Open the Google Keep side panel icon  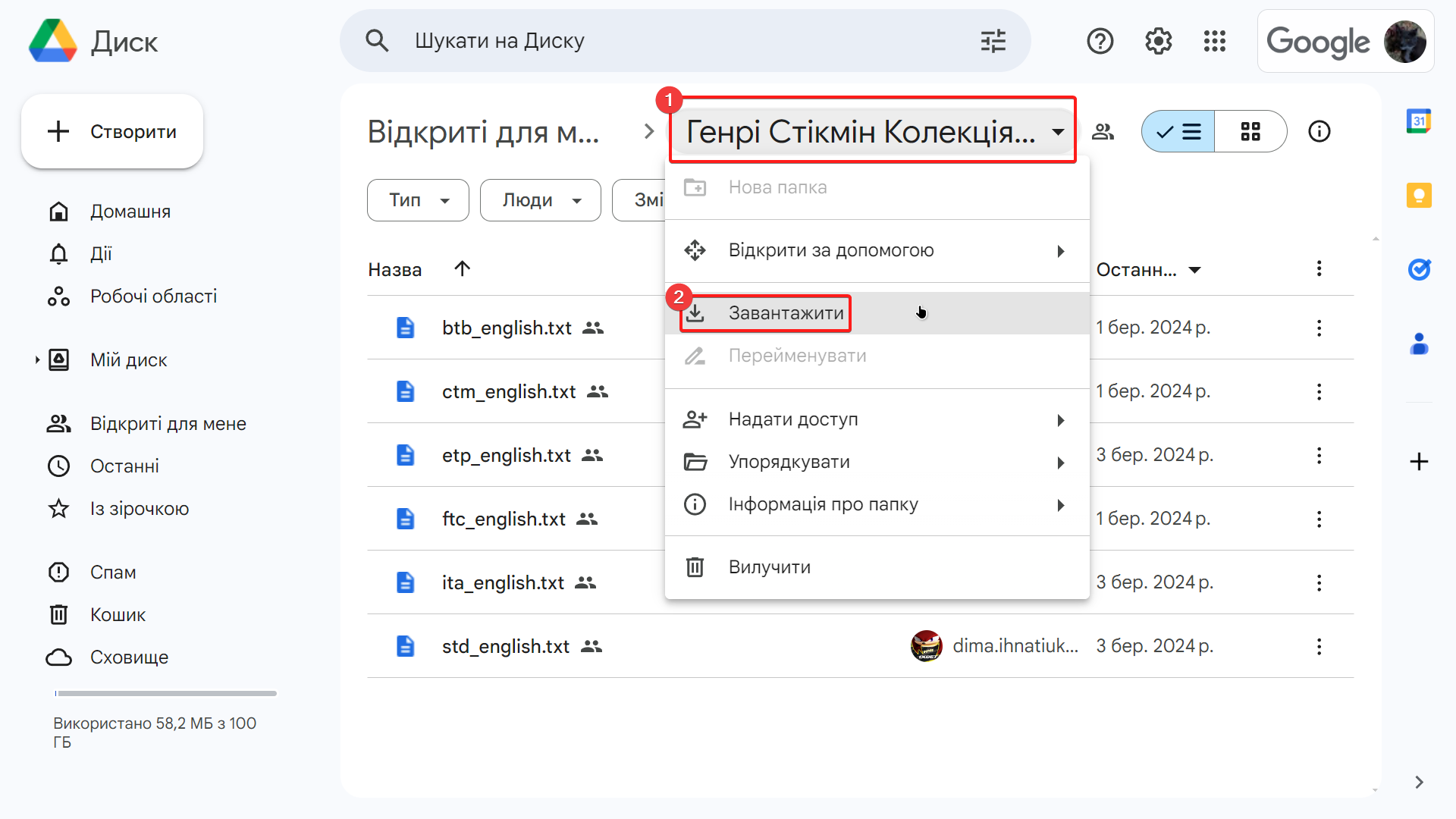(1418, 196)
